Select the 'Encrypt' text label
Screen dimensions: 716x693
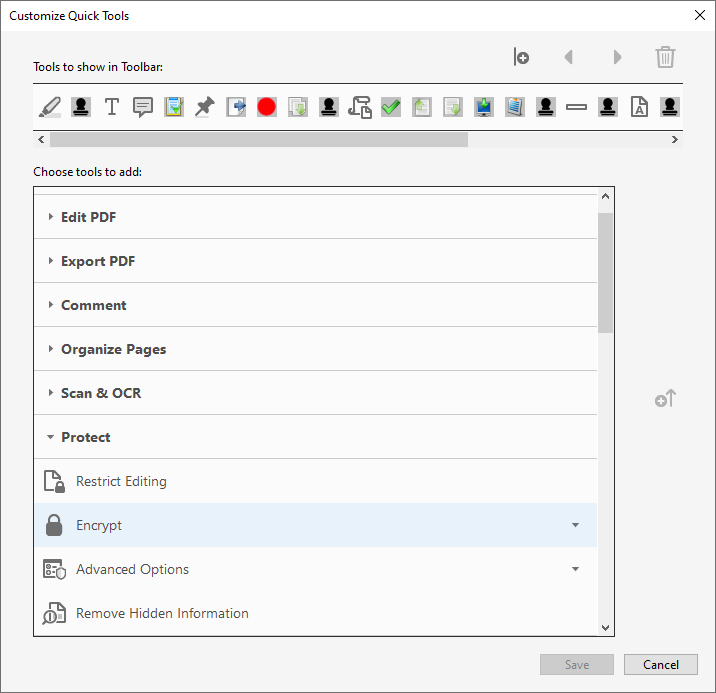pos(99,525)
